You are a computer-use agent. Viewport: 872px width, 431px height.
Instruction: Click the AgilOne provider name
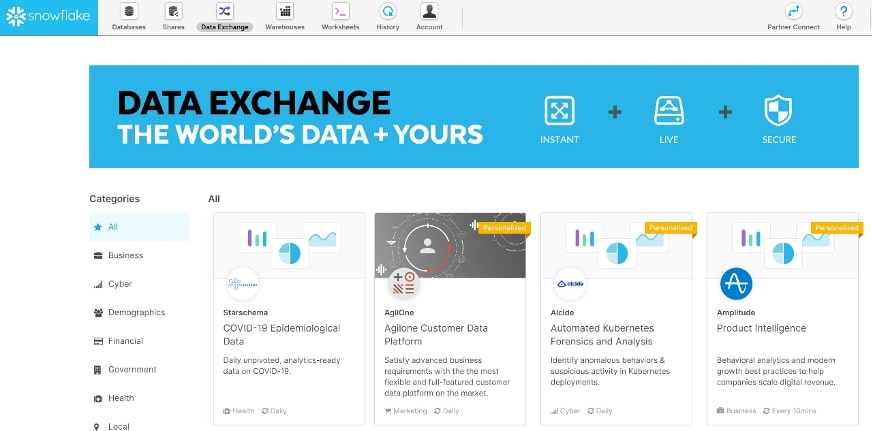tap(399, 313)
